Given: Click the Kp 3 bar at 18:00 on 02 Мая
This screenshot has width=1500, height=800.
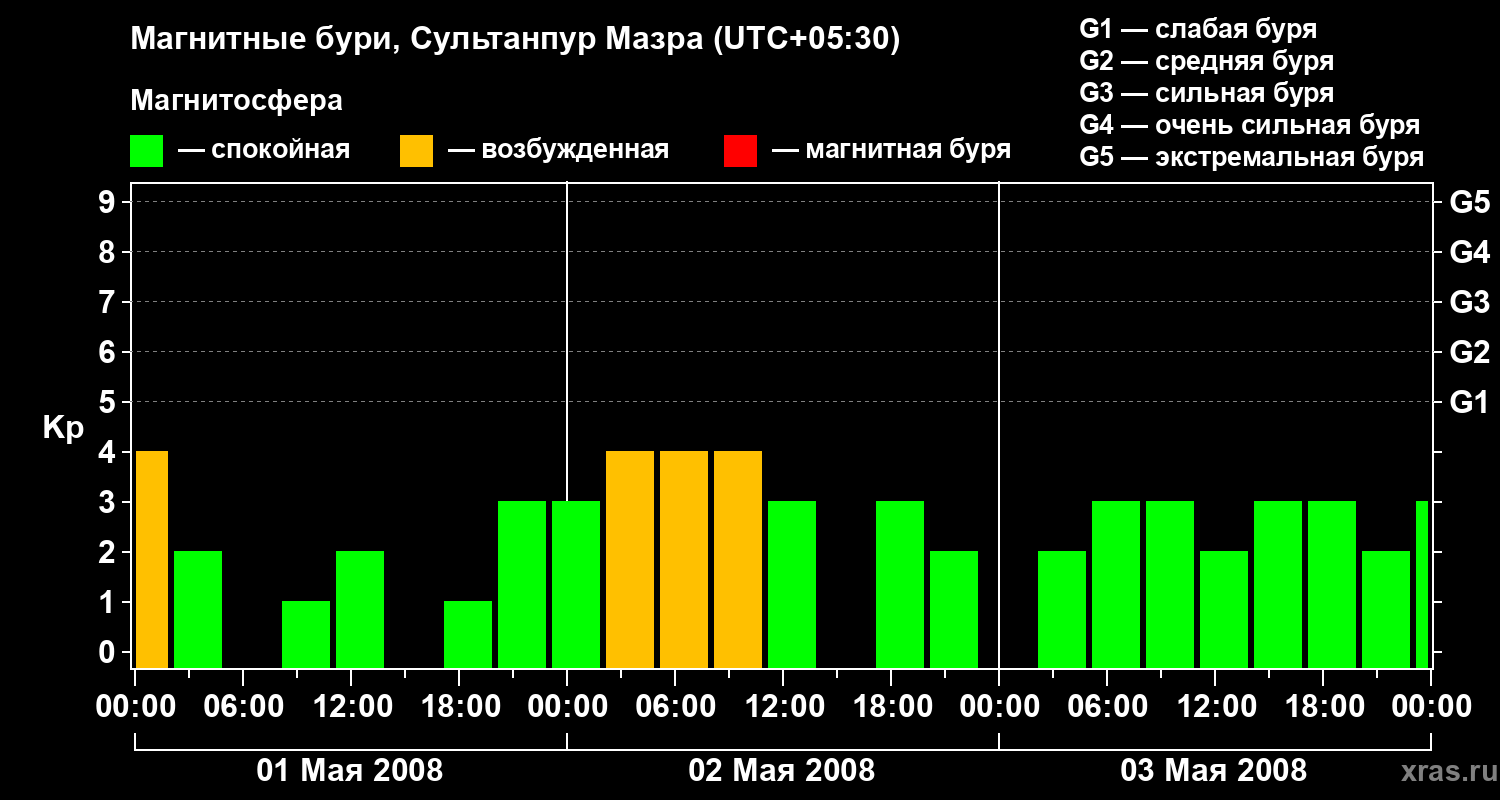Looking at the screenshot, I should (900, 584).
